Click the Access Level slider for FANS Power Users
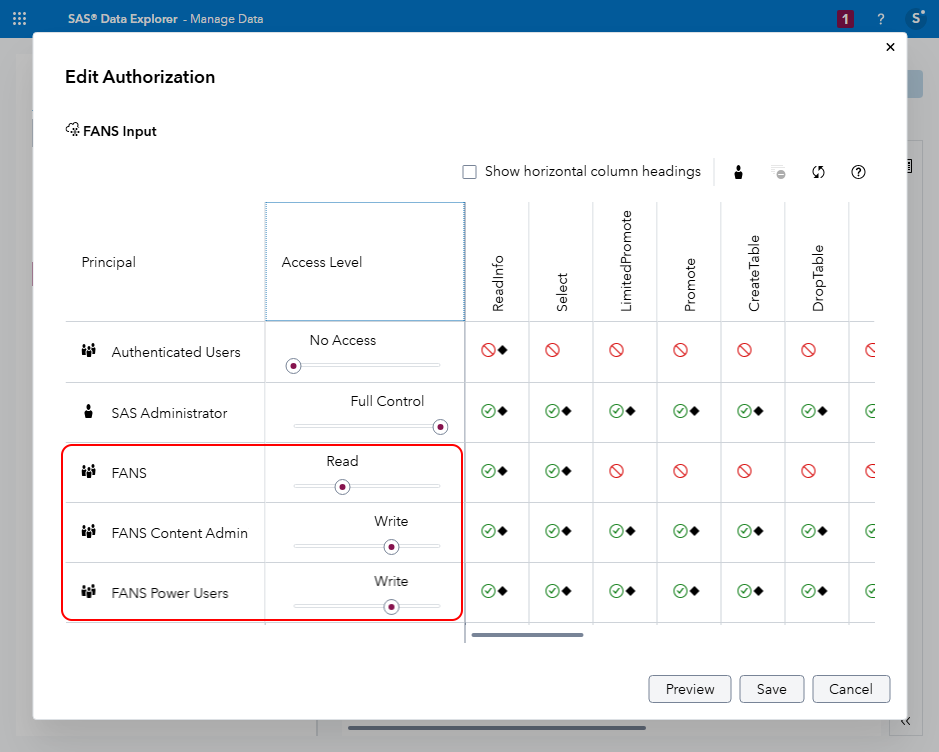 (391, 607)
